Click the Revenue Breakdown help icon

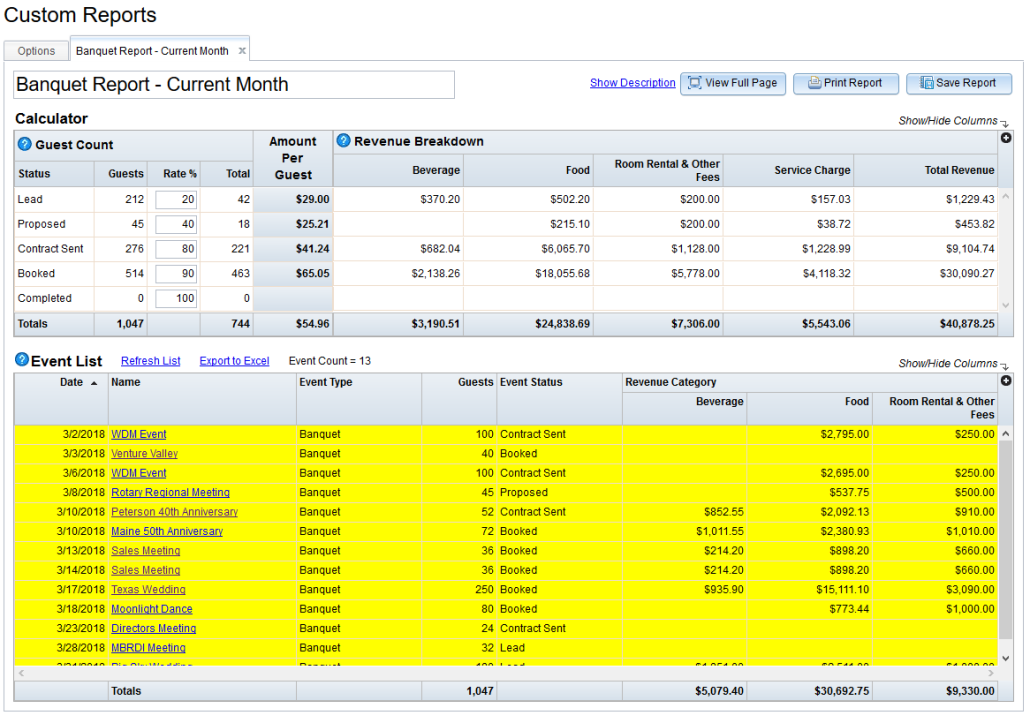[342, 141]
